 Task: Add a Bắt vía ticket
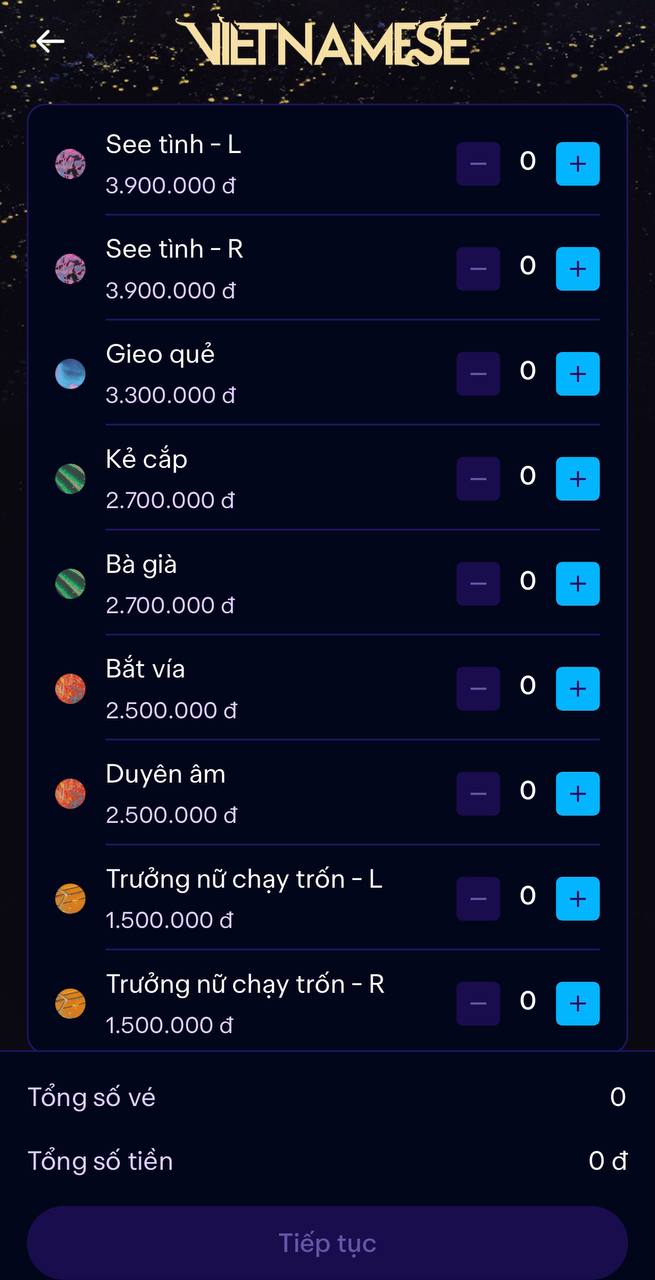pyautogui.click(x=577, y=689)
